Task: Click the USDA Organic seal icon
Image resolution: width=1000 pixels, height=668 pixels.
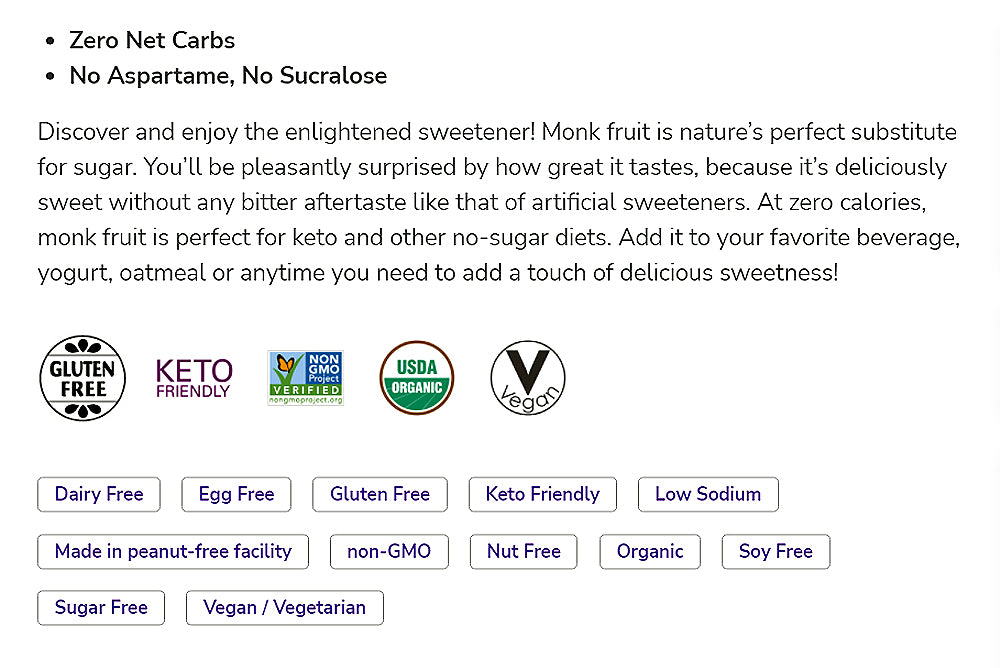Action: [x=417, y=378]
